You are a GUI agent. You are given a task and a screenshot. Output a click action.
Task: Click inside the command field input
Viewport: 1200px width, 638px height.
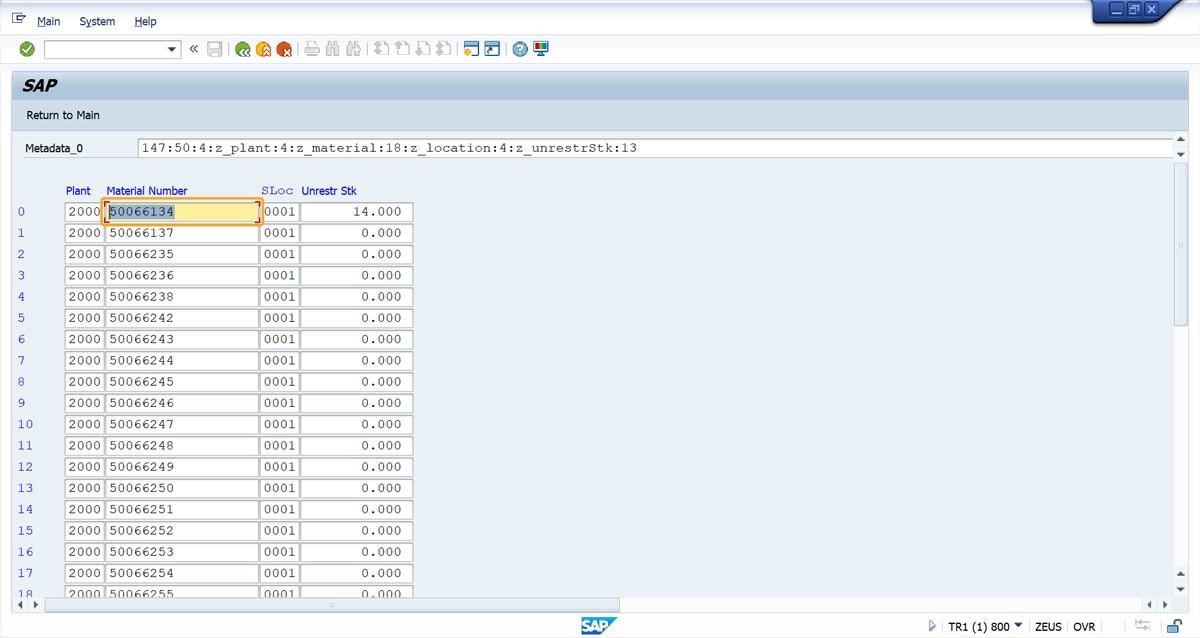coord(104,49)
